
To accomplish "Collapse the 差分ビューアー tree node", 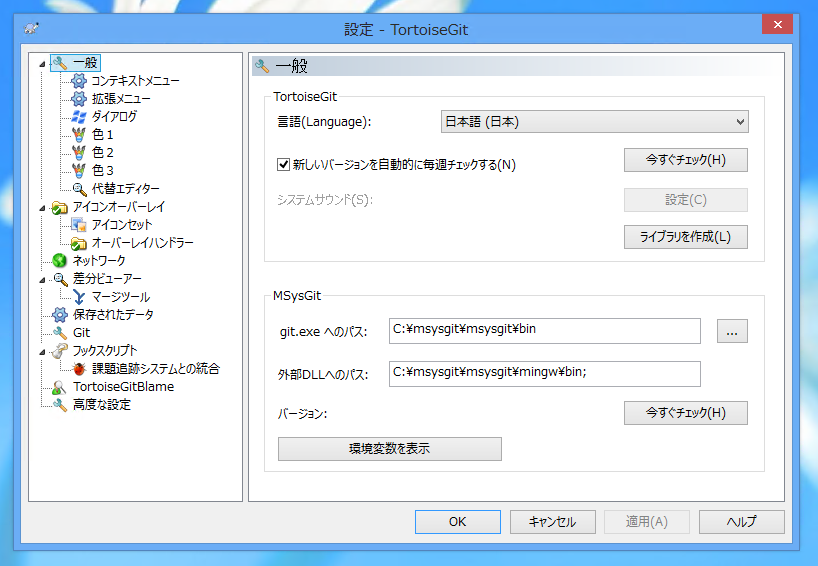I will [42, 280].
